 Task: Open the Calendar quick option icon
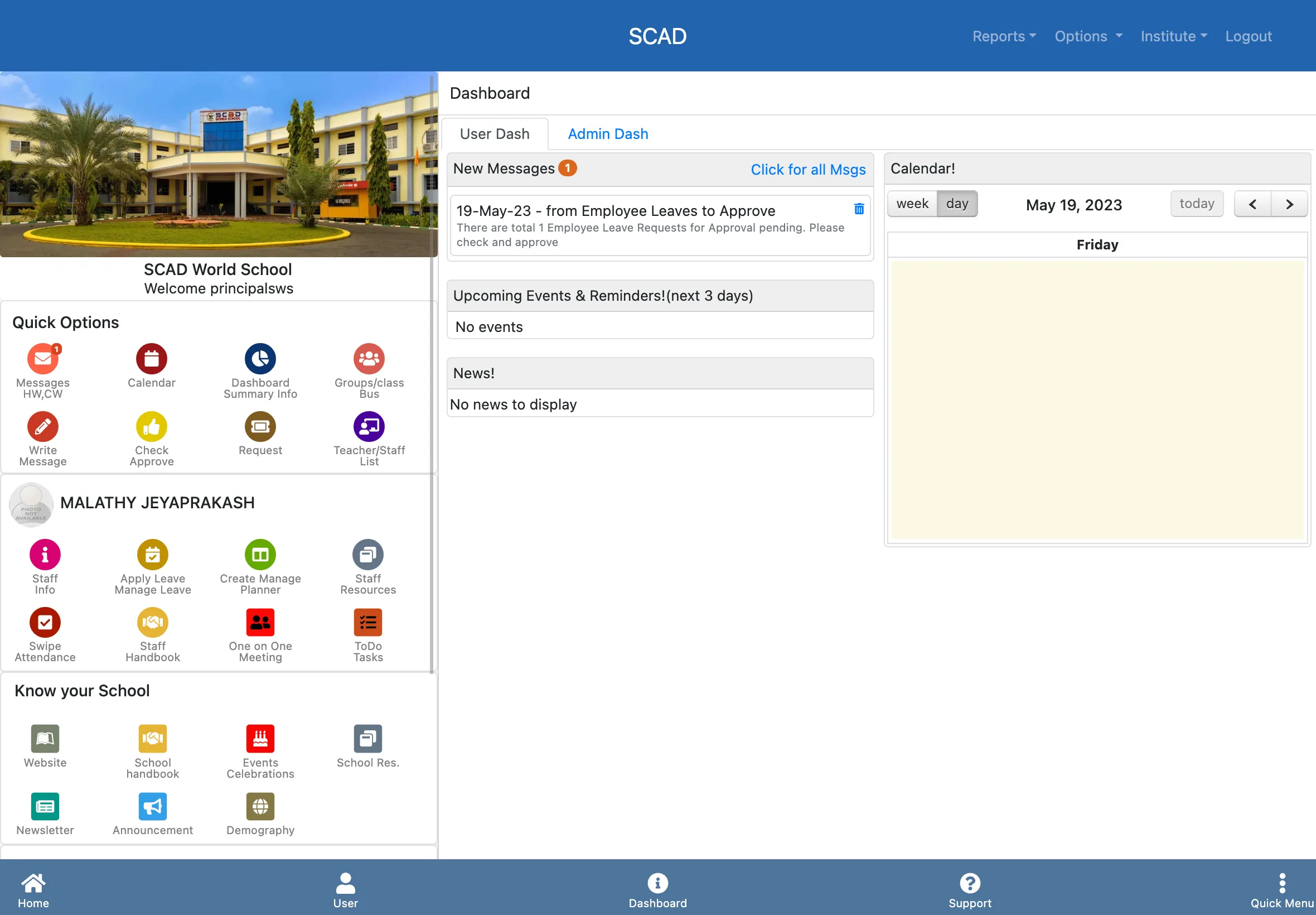[151, 359]
